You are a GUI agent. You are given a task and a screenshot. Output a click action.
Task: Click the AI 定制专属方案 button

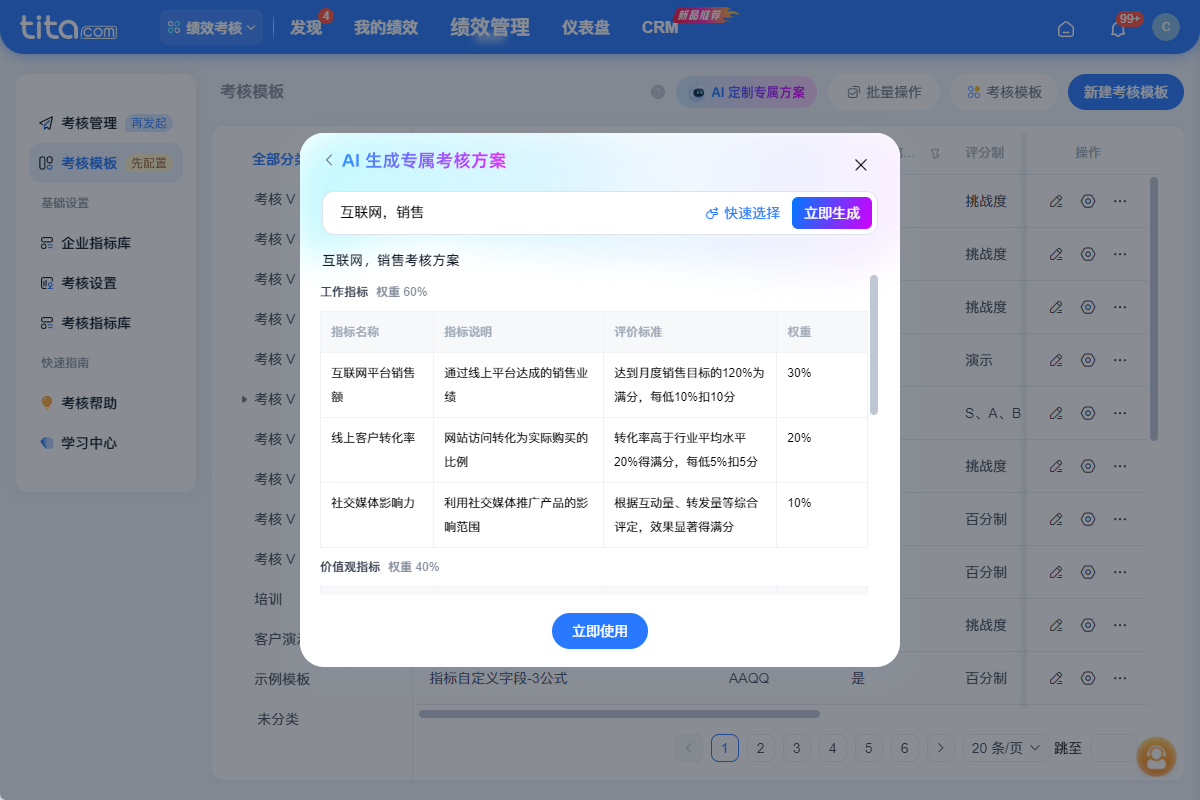pos(747,92)
